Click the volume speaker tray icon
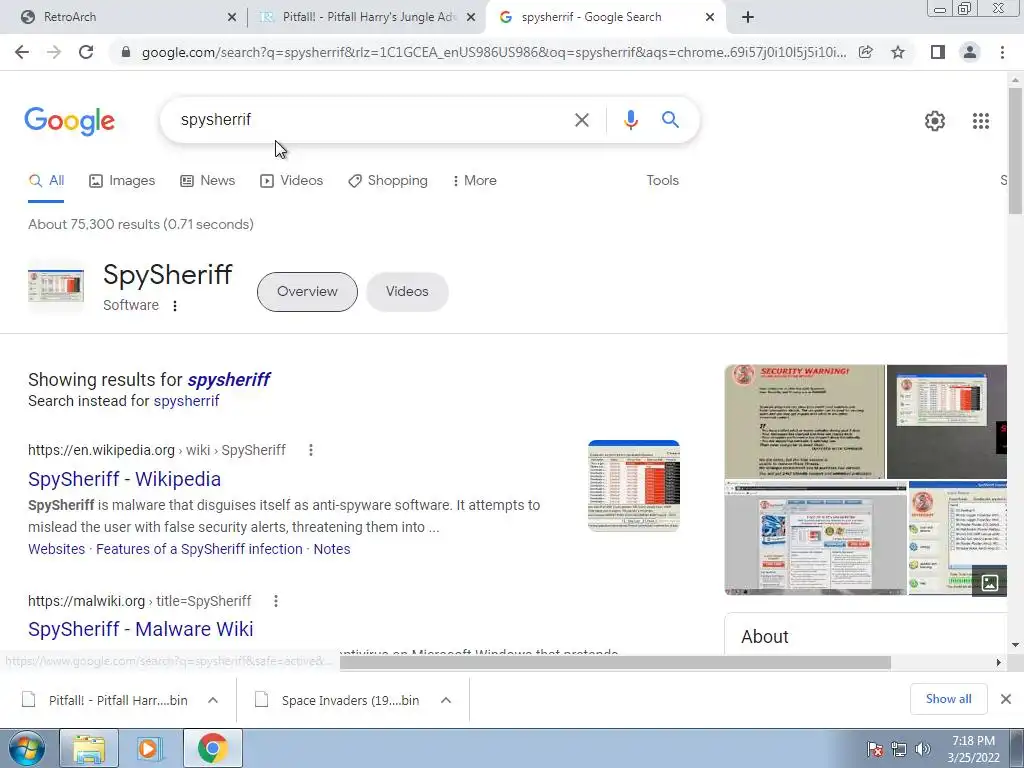 coord(923,749)
